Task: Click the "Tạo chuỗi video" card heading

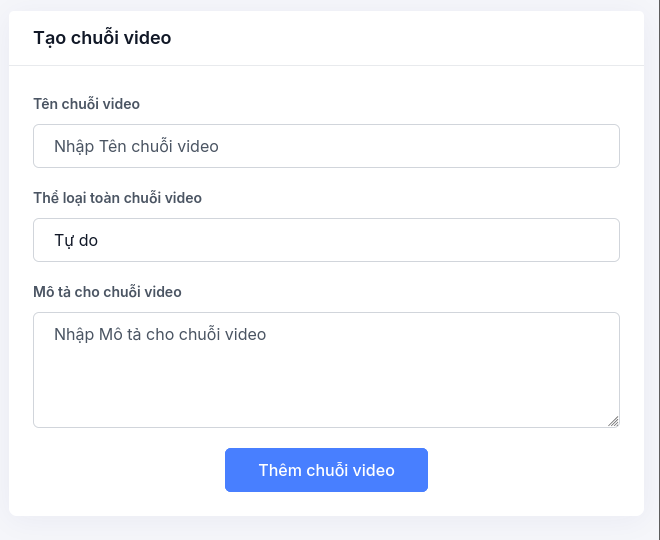Action: pos(102,38)
